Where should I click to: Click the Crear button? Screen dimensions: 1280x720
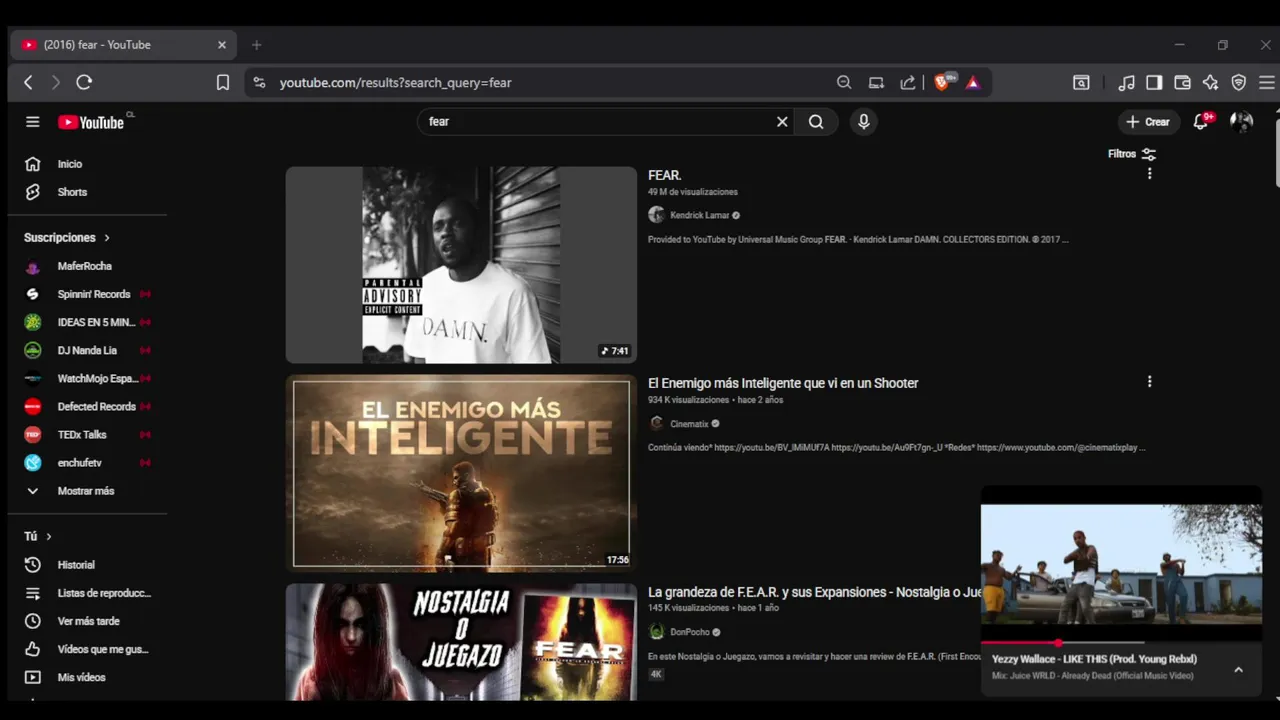pos(1147,122)
